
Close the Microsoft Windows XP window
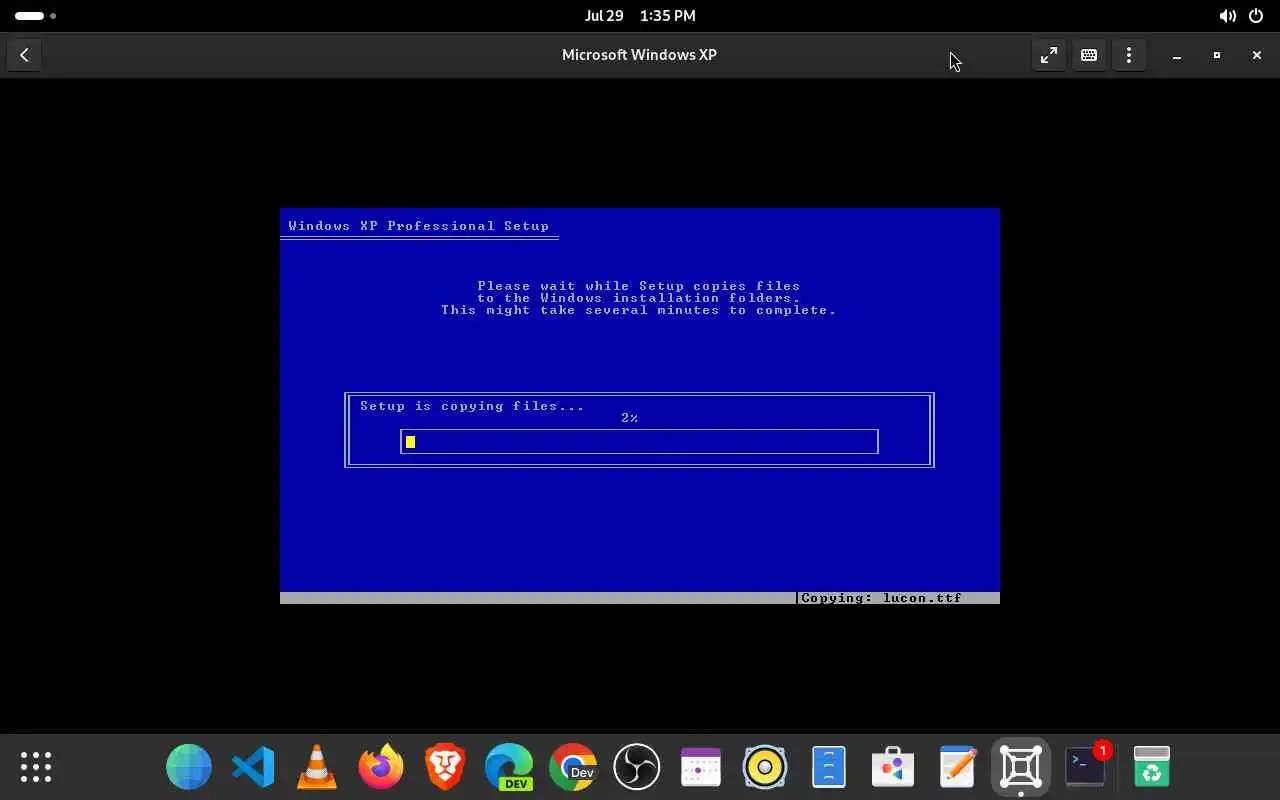click(x=1257, y=55)
